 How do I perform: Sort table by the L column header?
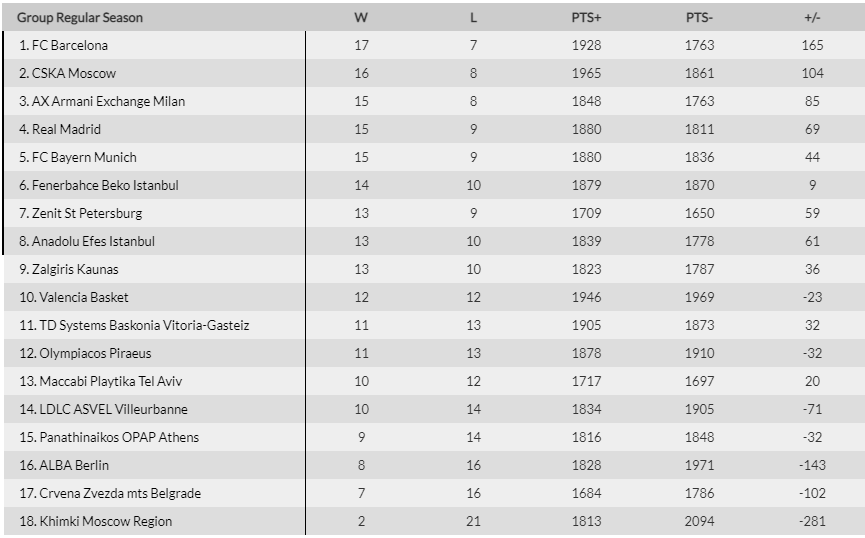[473, 18]
